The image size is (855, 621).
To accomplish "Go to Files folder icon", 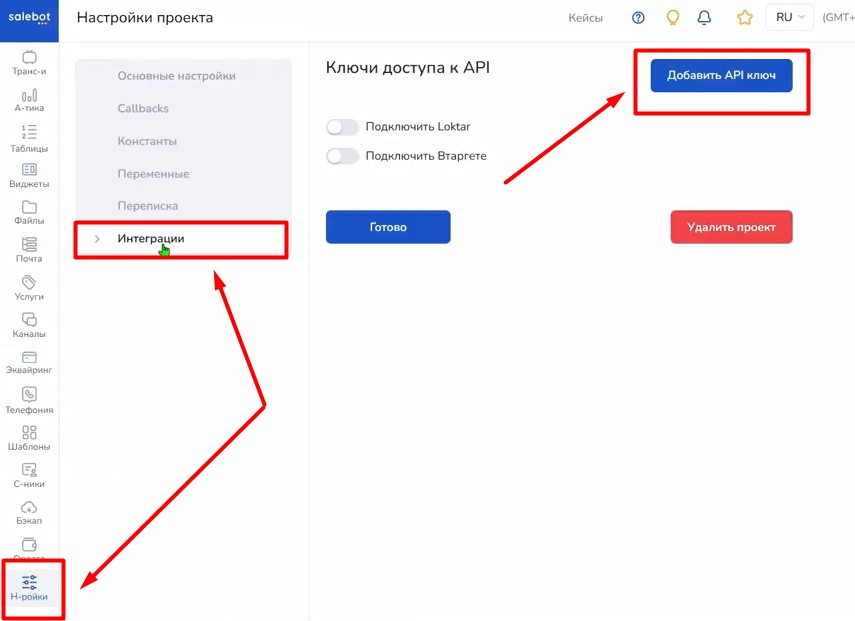I will (29, 208).
